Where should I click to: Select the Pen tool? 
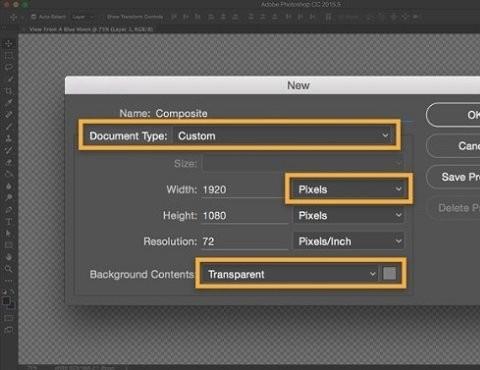tap(9, 210)
